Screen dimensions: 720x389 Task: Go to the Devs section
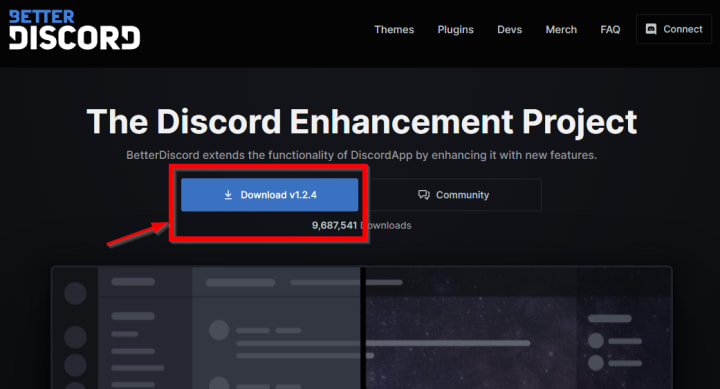pyautogui.click(x=509, y=29)
